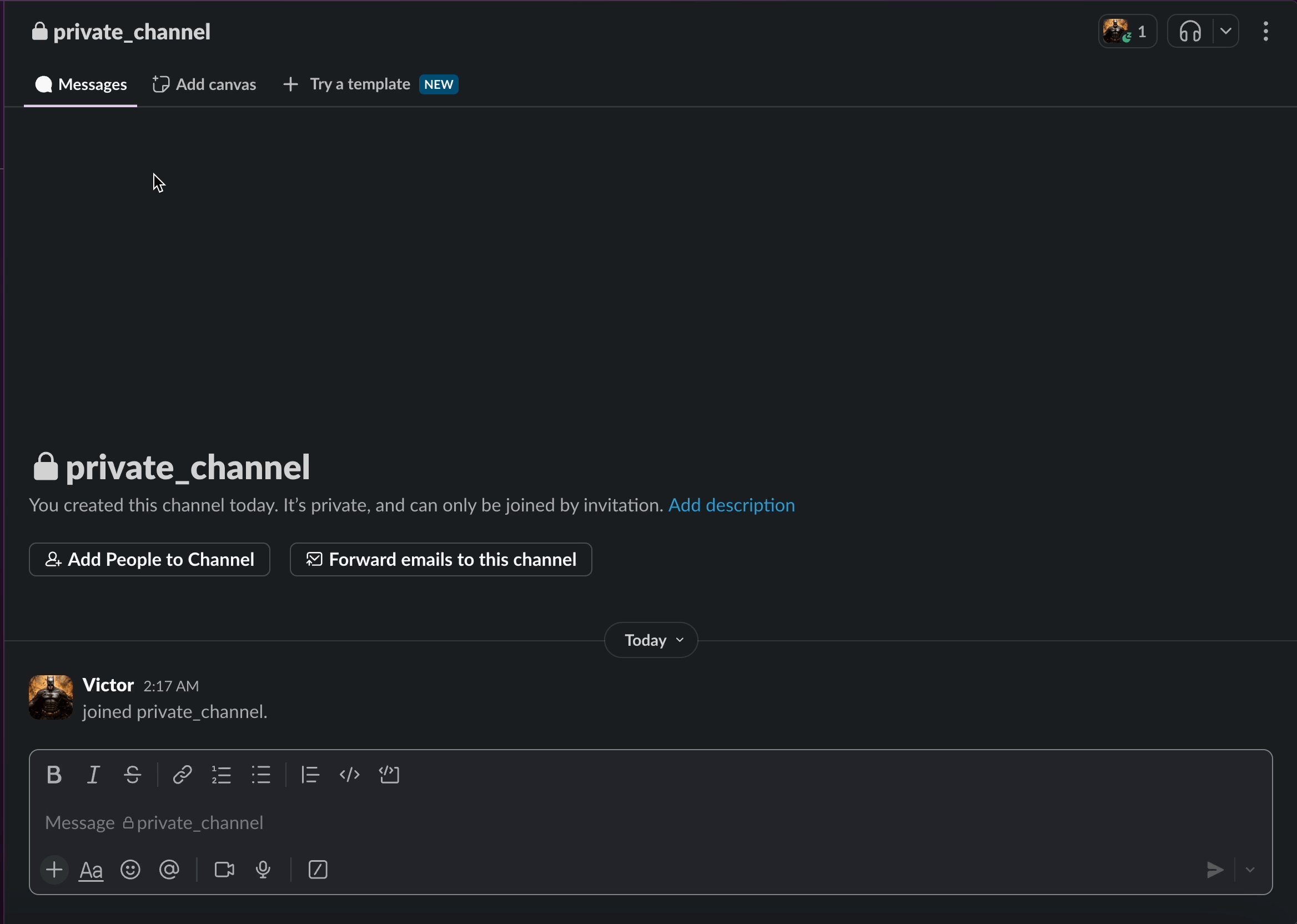Mention someone with the @ icon

tap(169, 870)
